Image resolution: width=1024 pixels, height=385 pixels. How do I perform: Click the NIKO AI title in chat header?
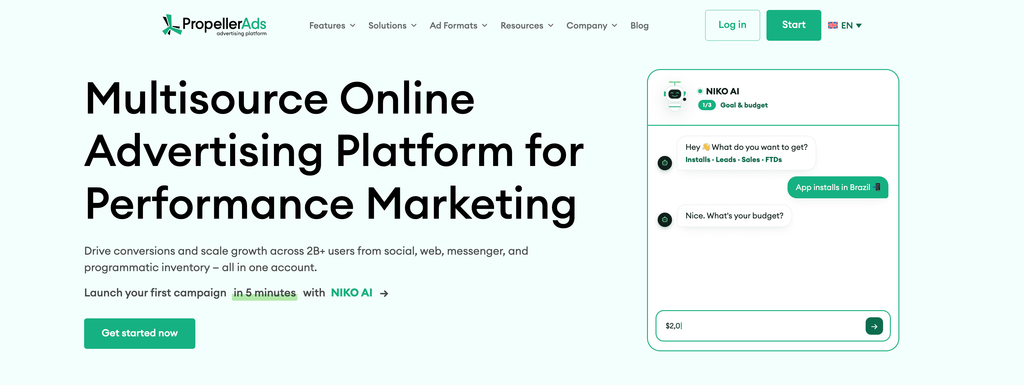(x=722, y=91)
